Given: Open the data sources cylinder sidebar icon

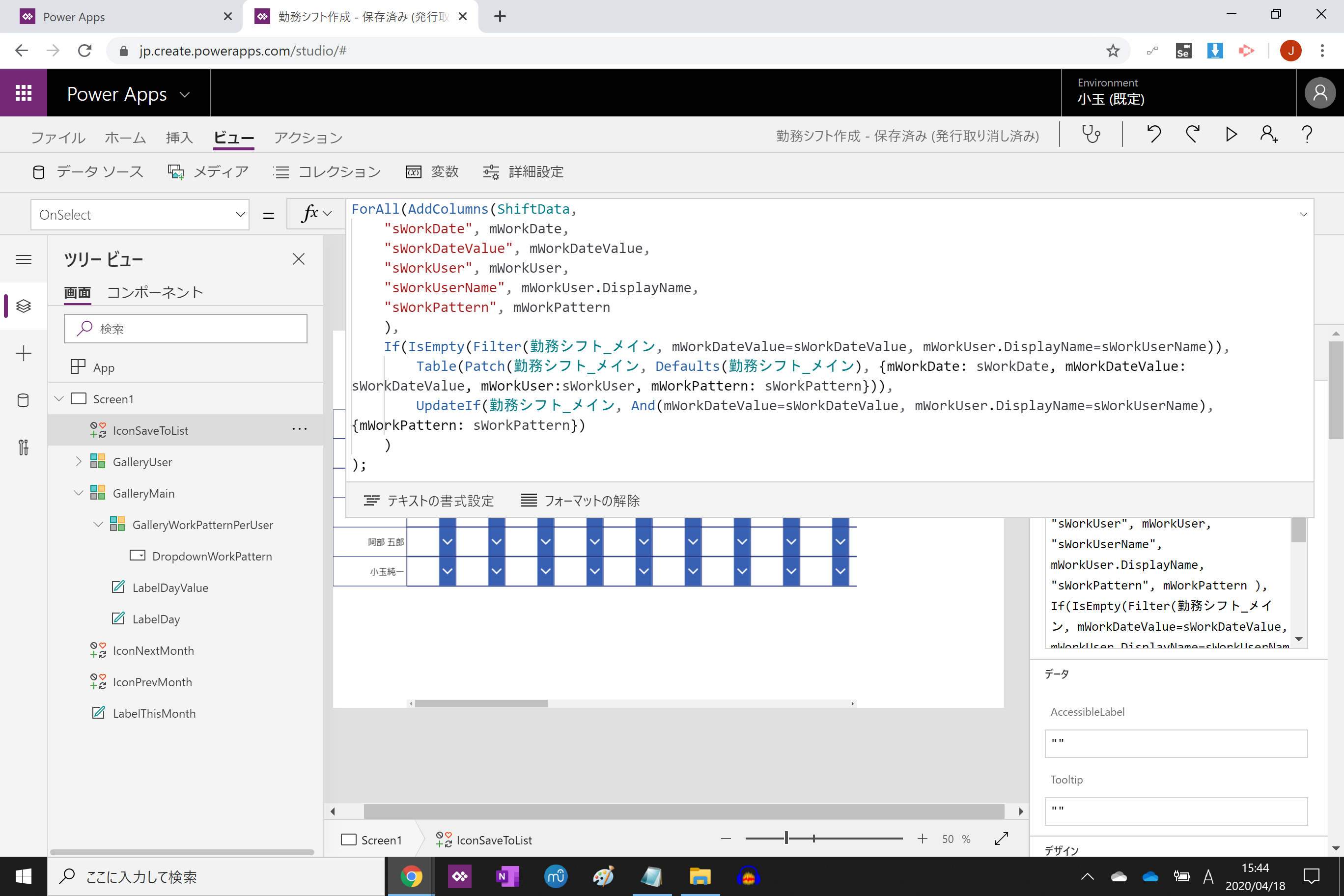Looking at the screenshot, I should coord(24,400).
